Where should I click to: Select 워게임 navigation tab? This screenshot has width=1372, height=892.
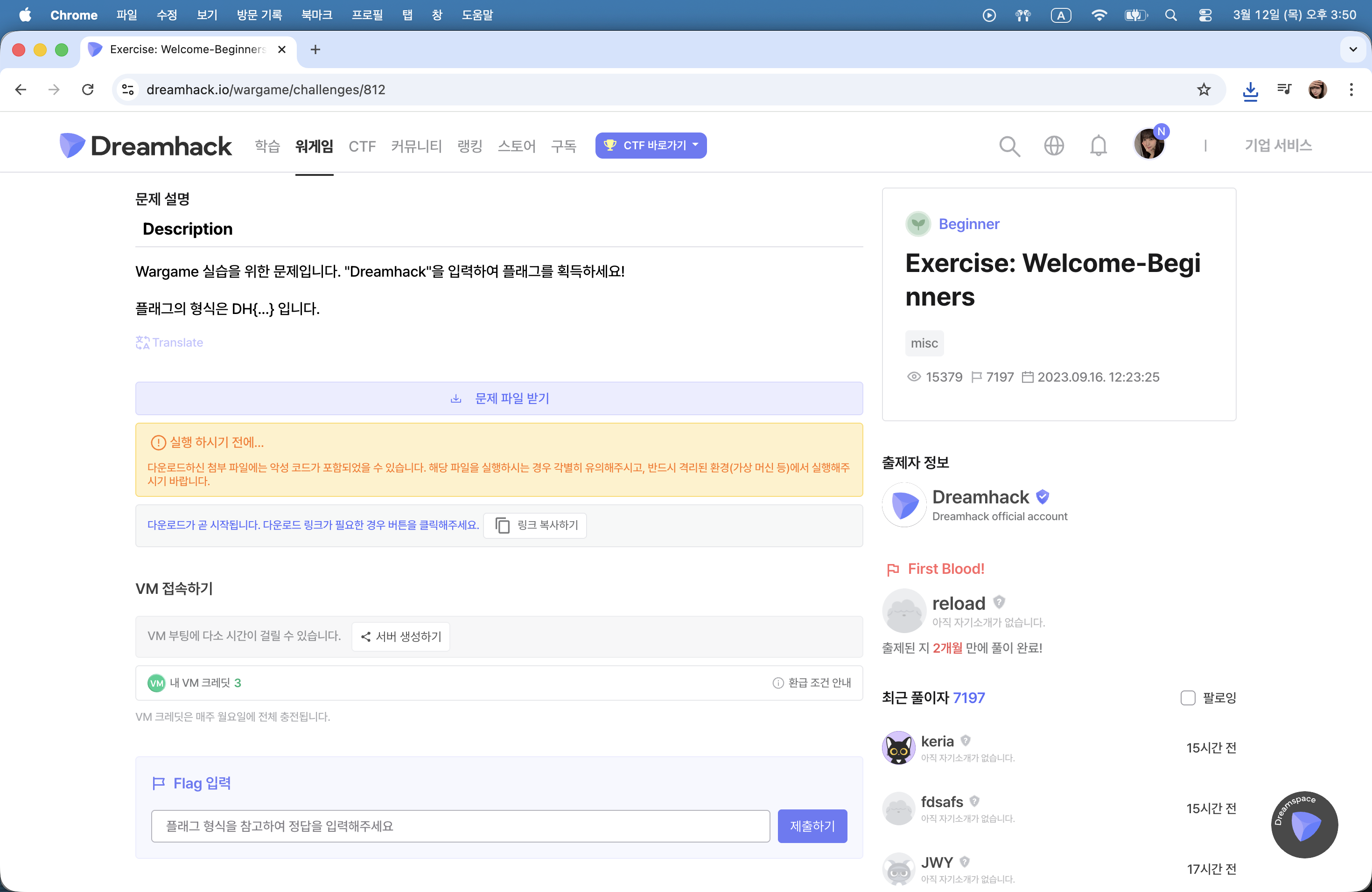(314, 146)
